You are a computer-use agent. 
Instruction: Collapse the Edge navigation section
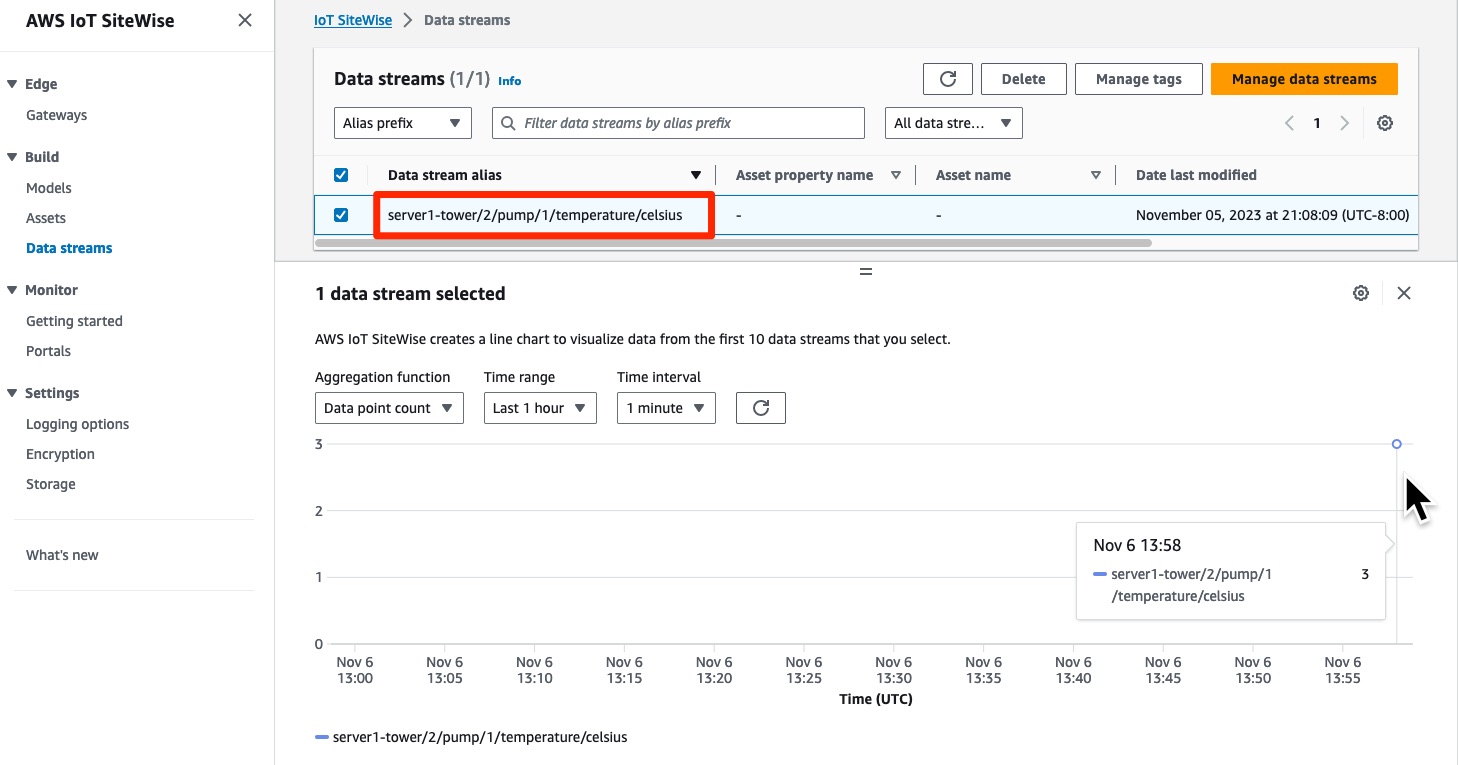coord(13,85)
